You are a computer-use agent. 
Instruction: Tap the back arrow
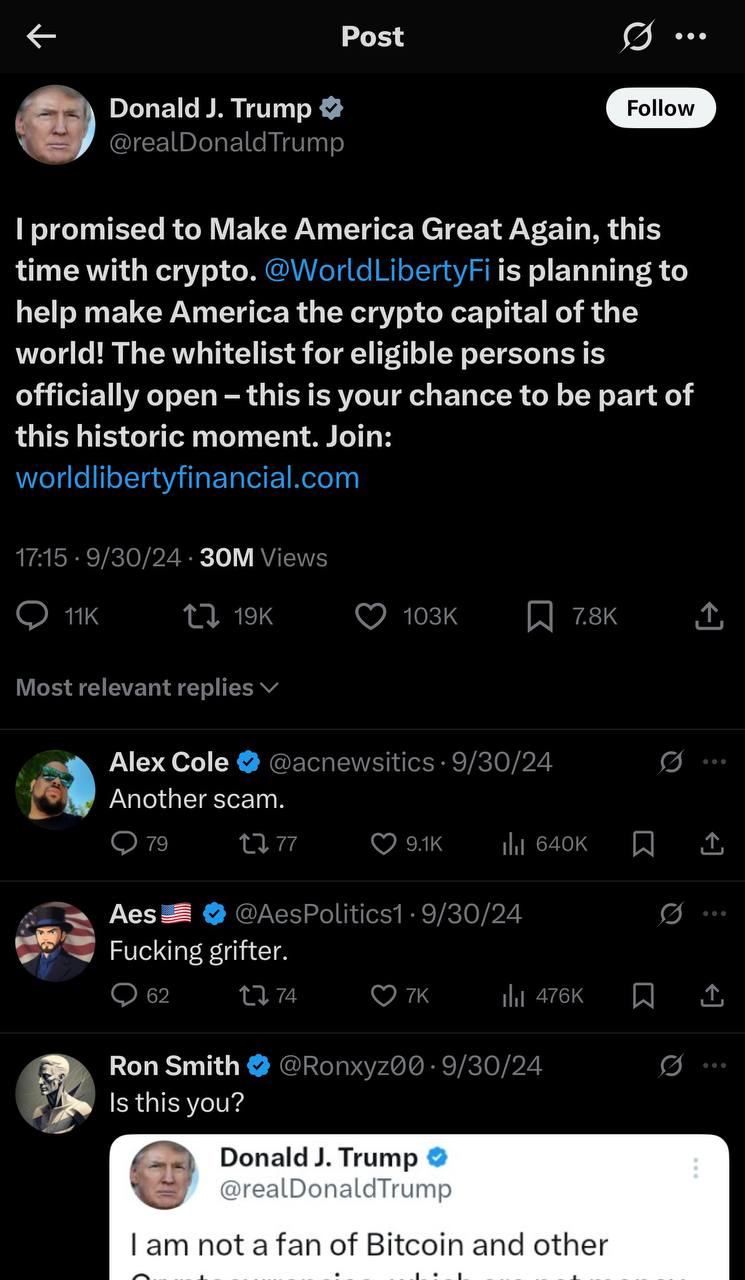coord(41,37)
